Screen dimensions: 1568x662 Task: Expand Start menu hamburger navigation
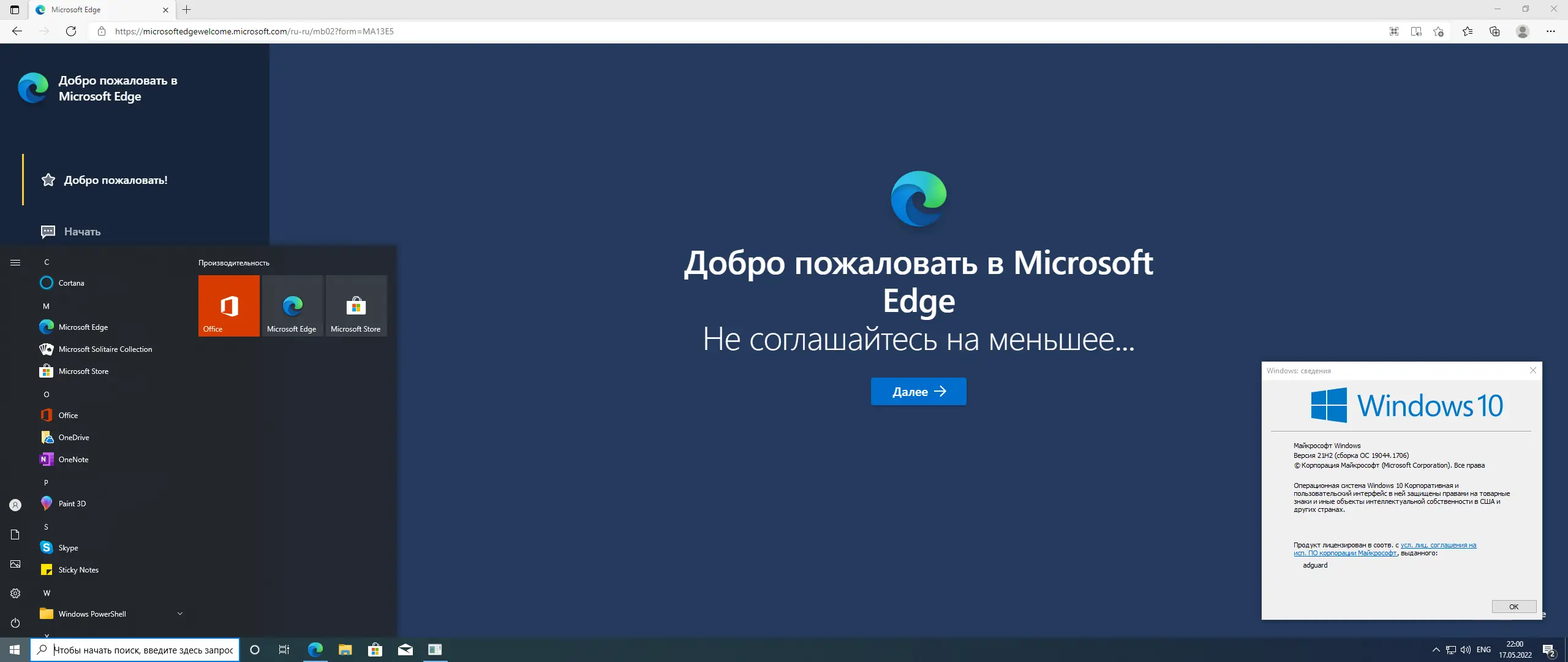pos(15,262)
